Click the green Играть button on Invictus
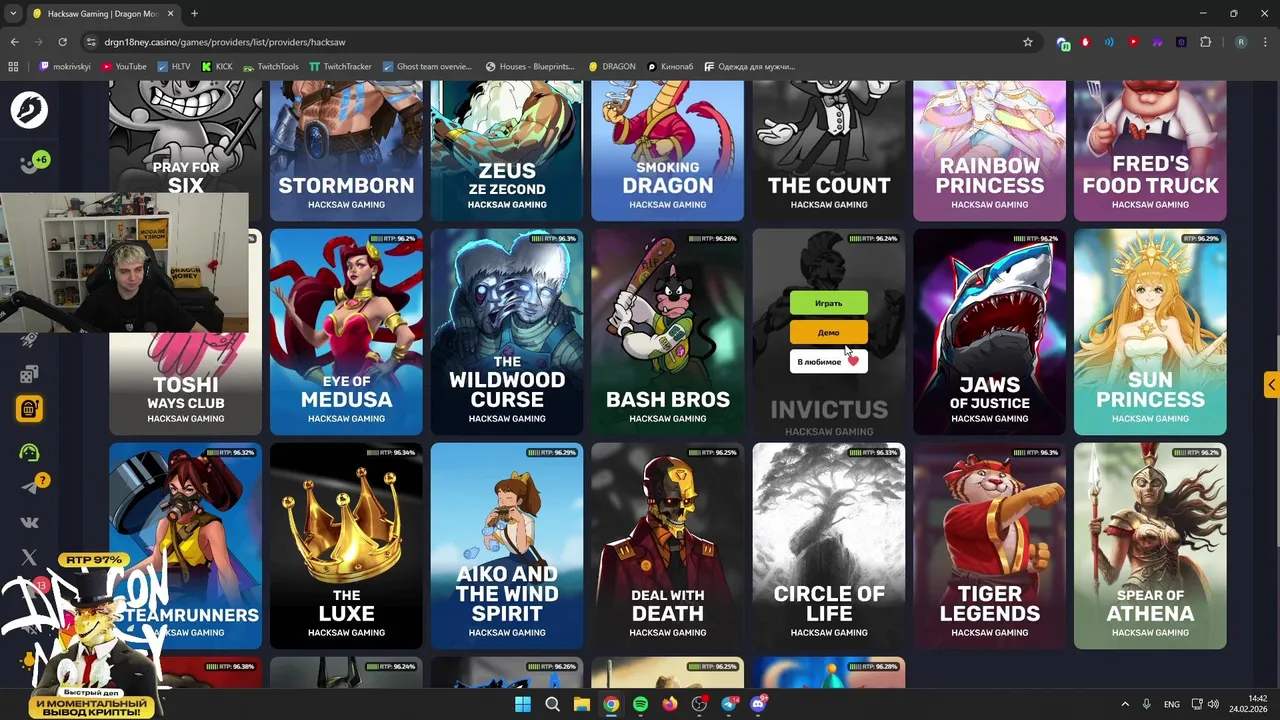The width and height of the screenshot is (1280, 720). point(828,303)
